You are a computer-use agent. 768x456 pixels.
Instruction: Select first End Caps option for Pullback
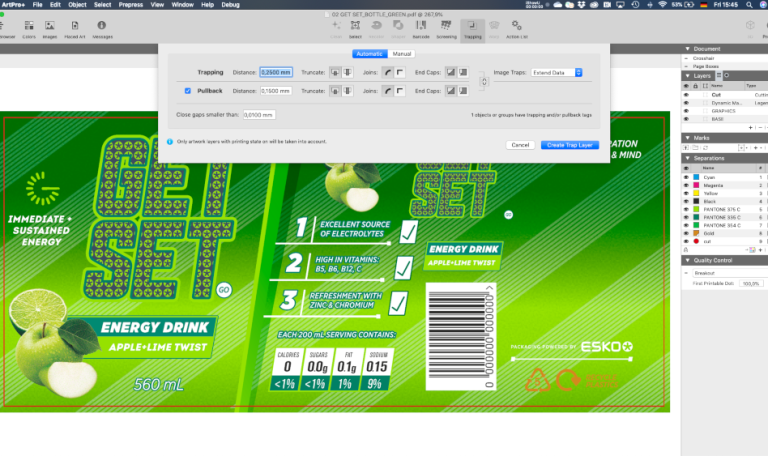coord(451,91)
